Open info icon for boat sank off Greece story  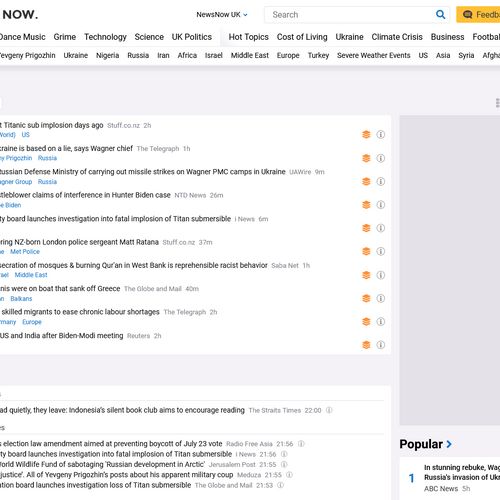[381, 298]
